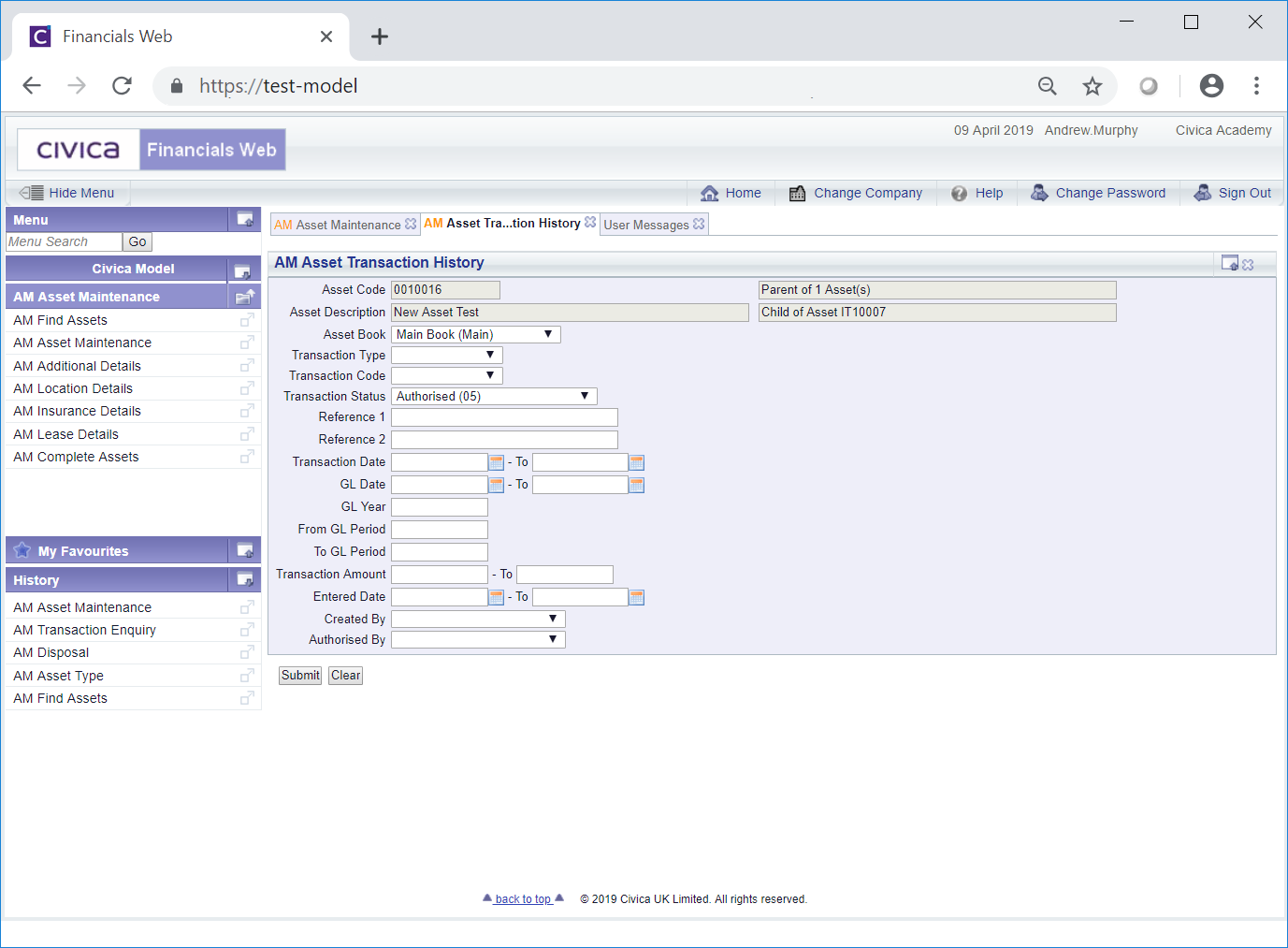
Task: Open AM Complete Assets pop-out icon
Action: tap(247, 457)
